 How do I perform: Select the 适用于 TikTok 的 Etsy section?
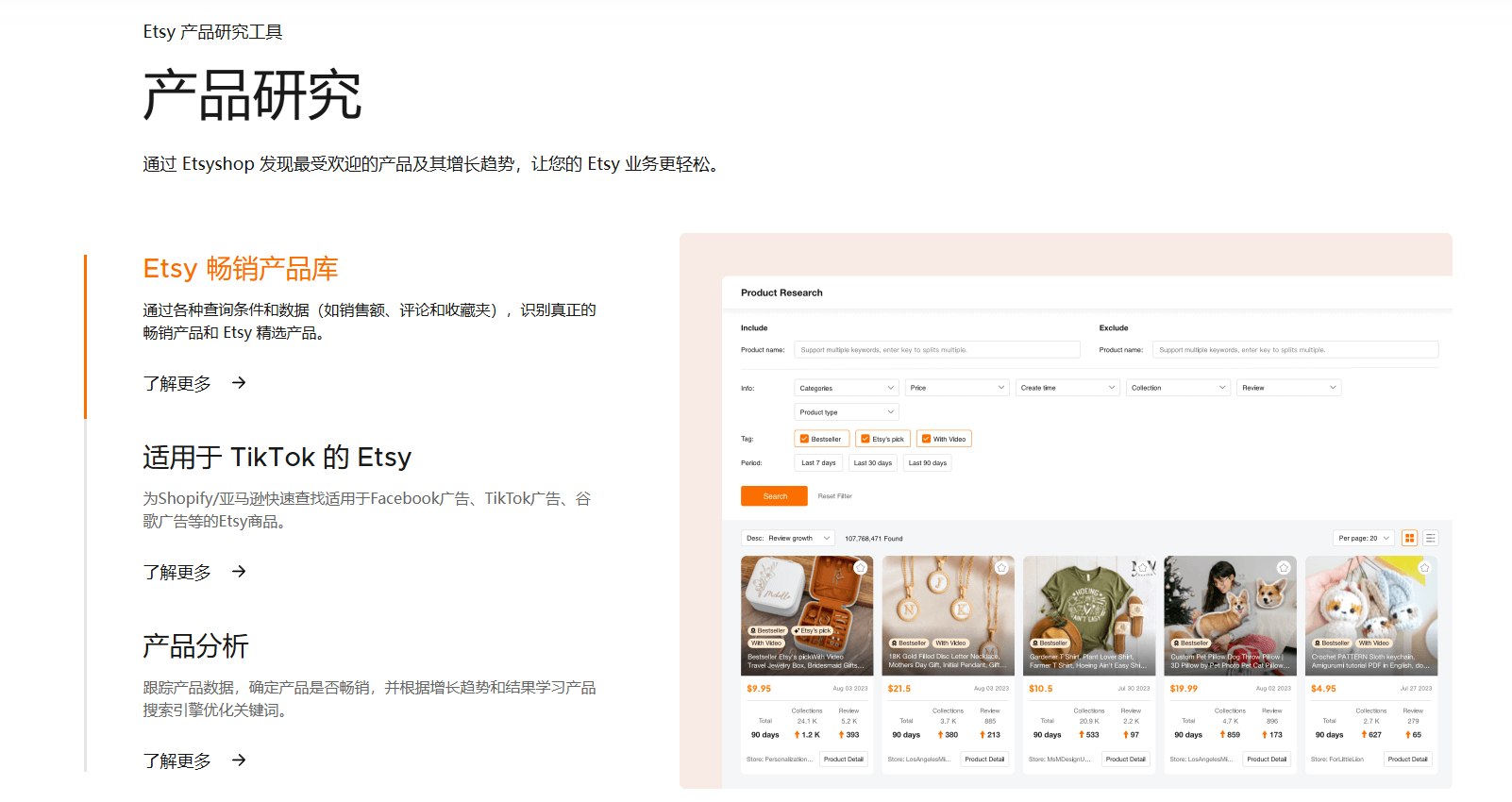tap(277, 458)
